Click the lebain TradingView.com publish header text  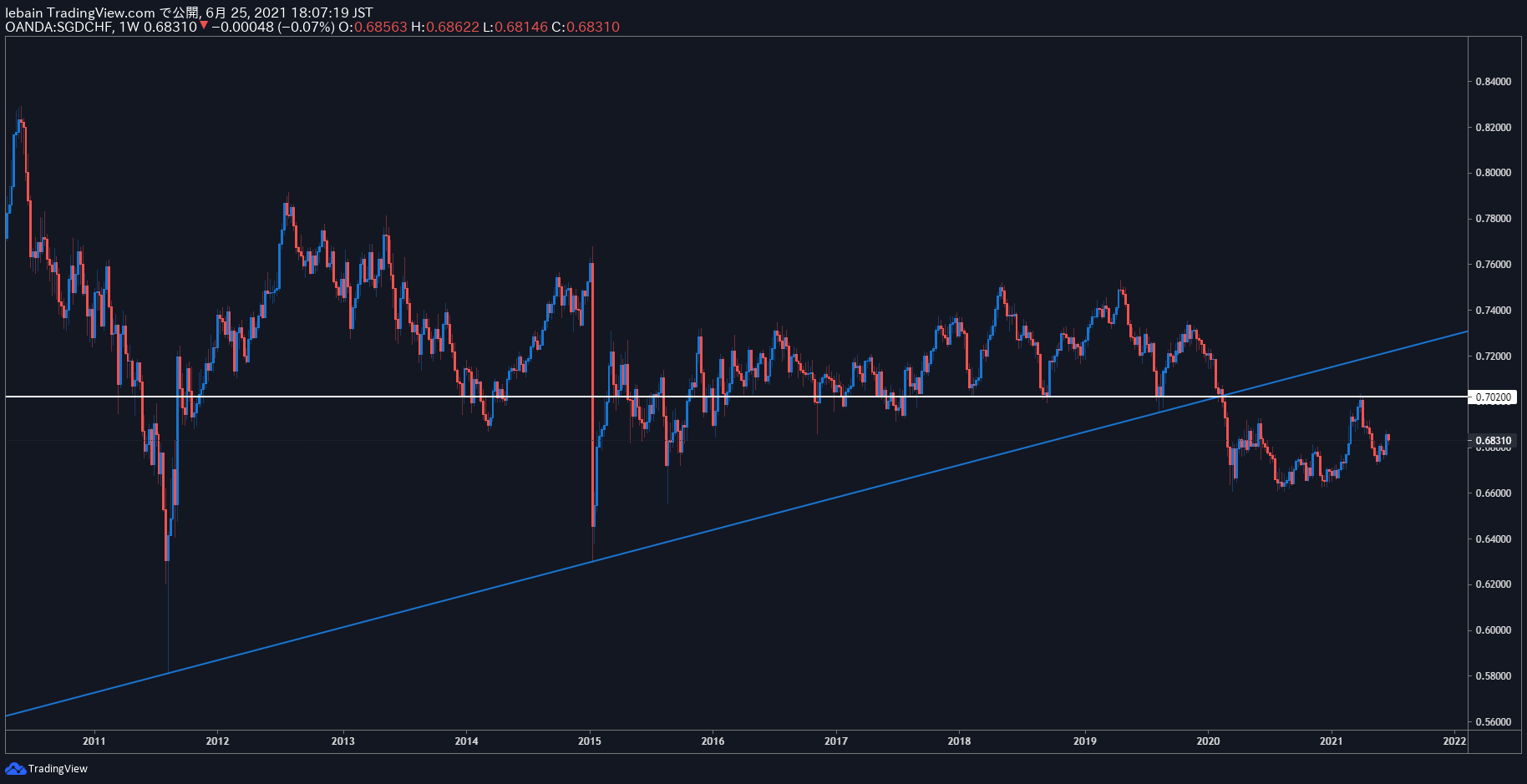tap(190, 13)
